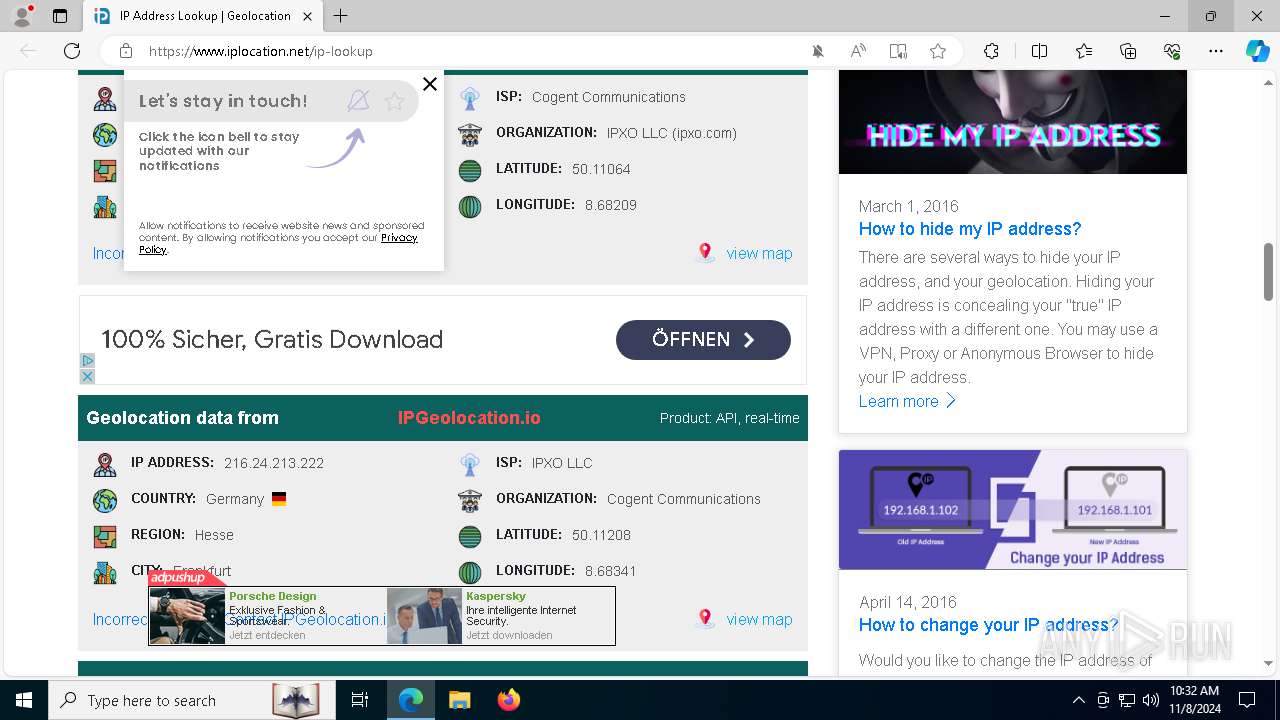Launch the Copilot sidebar icon
Viewport: 1280px width, 720px height.
tap(1257, 51)
